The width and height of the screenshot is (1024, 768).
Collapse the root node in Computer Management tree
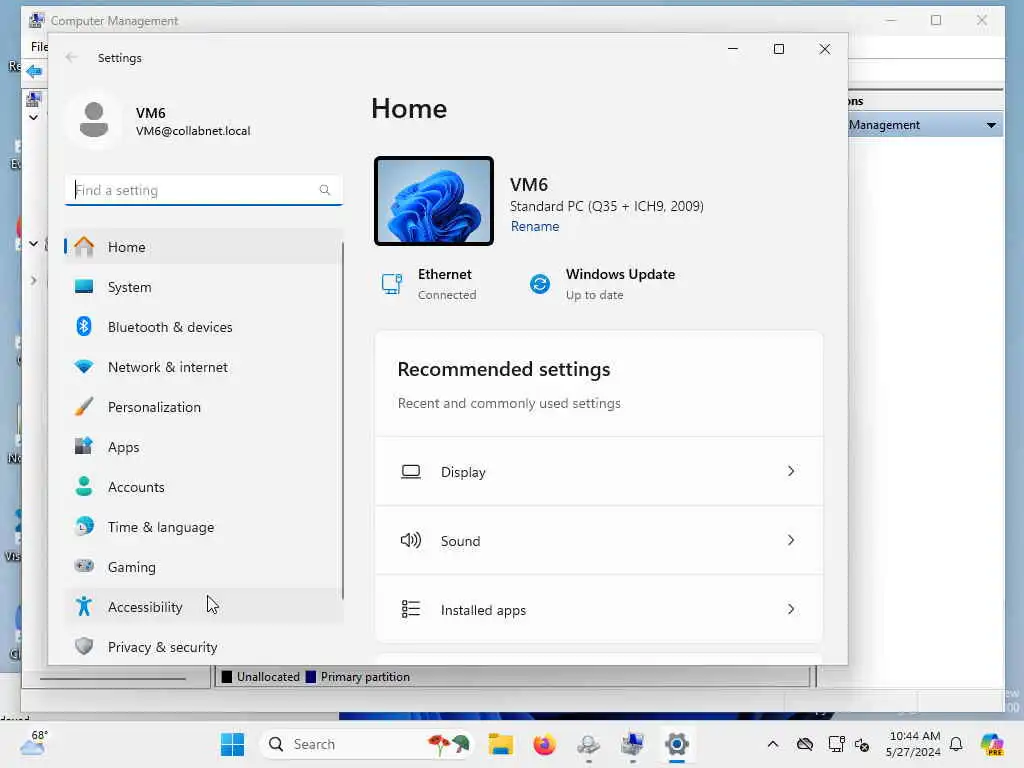(33, 118)
